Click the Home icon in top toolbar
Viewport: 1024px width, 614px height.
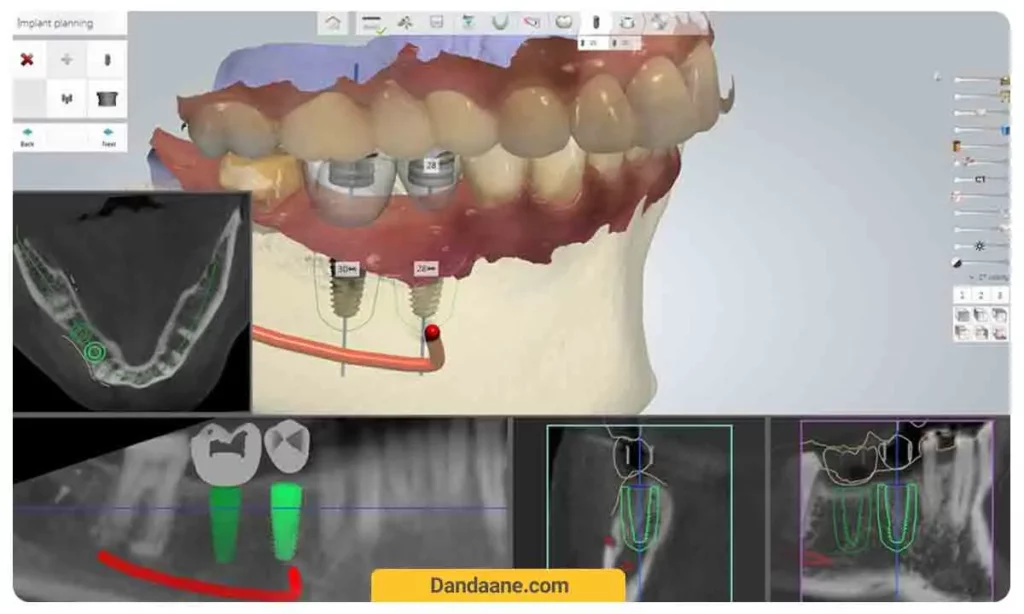tap(333, 22)
